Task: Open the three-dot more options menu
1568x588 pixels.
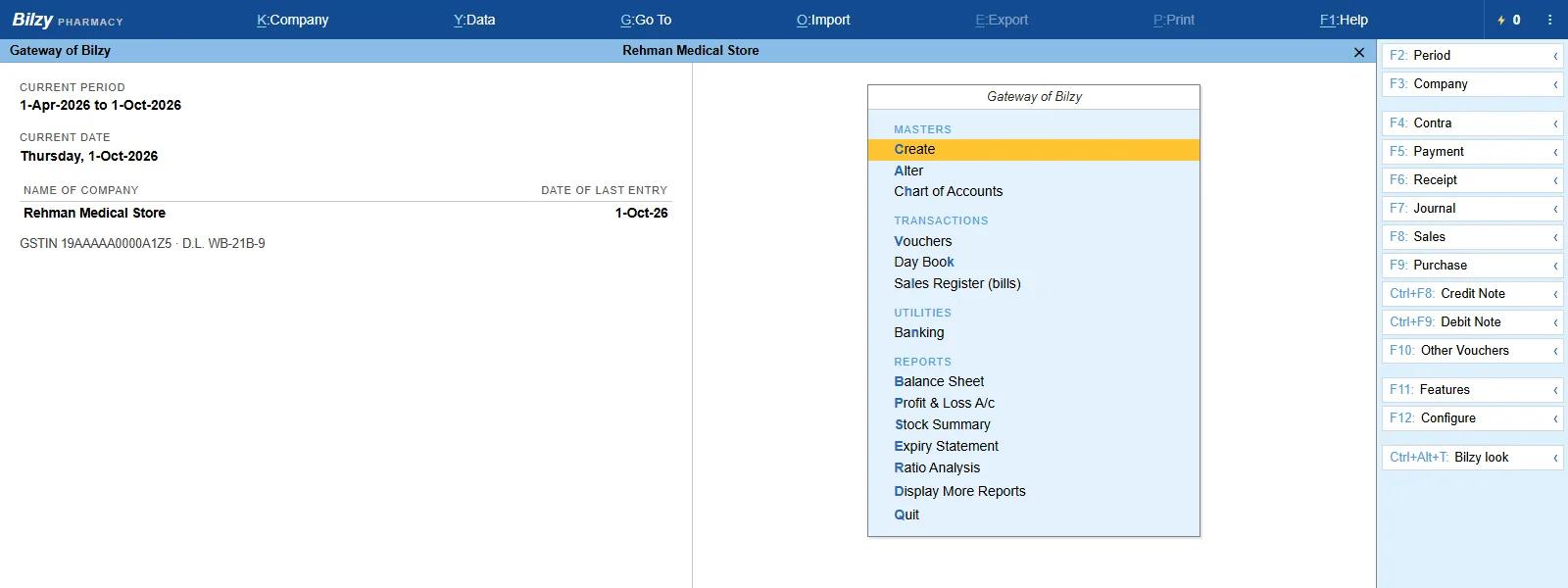Action: pyautogui.click(x=1549, y=20)
